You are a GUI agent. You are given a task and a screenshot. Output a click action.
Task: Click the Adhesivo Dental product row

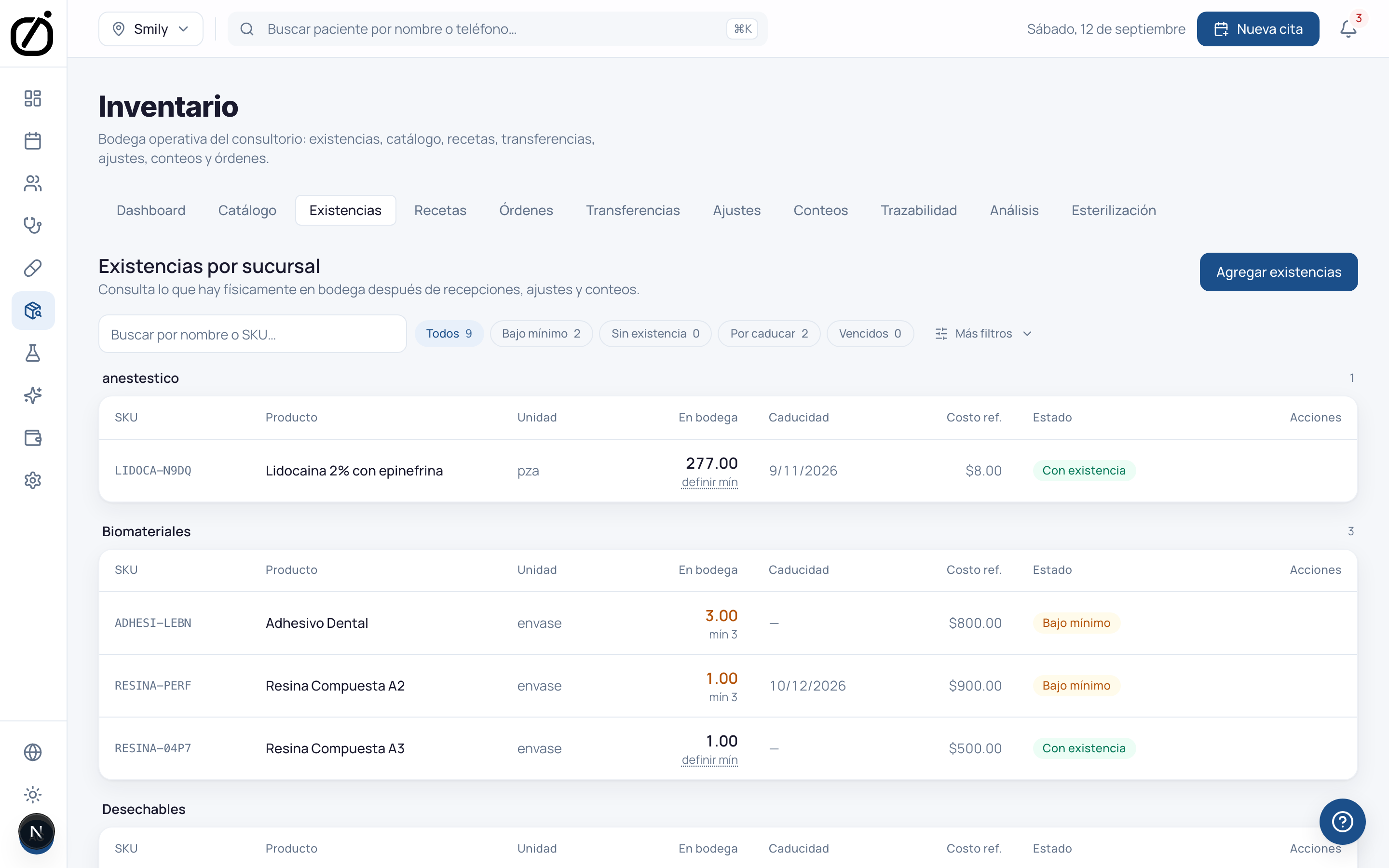pyautogui.click(x=728, y=623)
